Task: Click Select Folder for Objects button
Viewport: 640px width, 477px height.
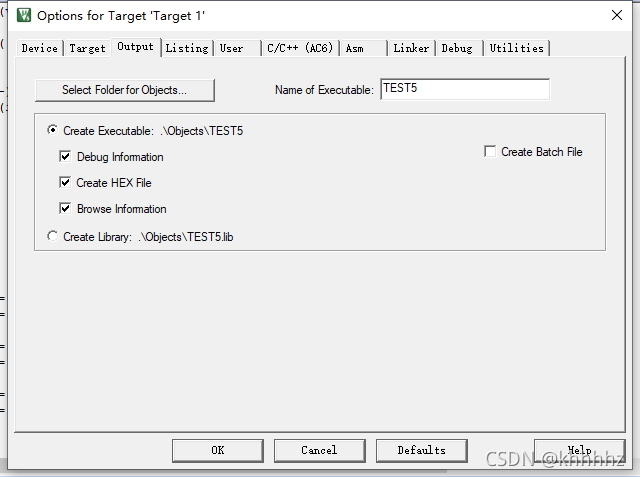Action: click(x=124, y=90)
